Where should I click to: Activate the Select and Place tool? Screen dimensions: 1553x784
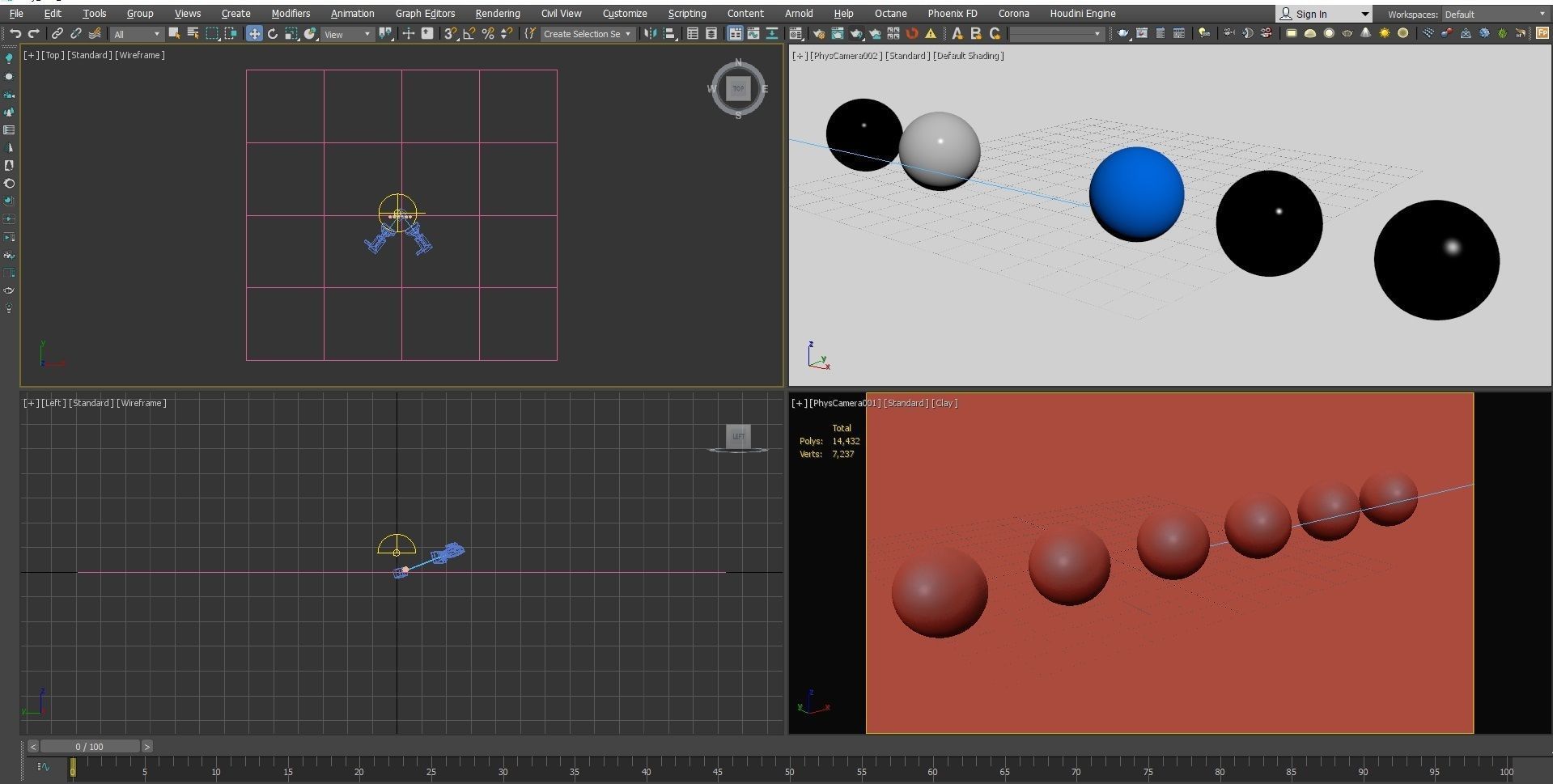(x=310, y=33)
